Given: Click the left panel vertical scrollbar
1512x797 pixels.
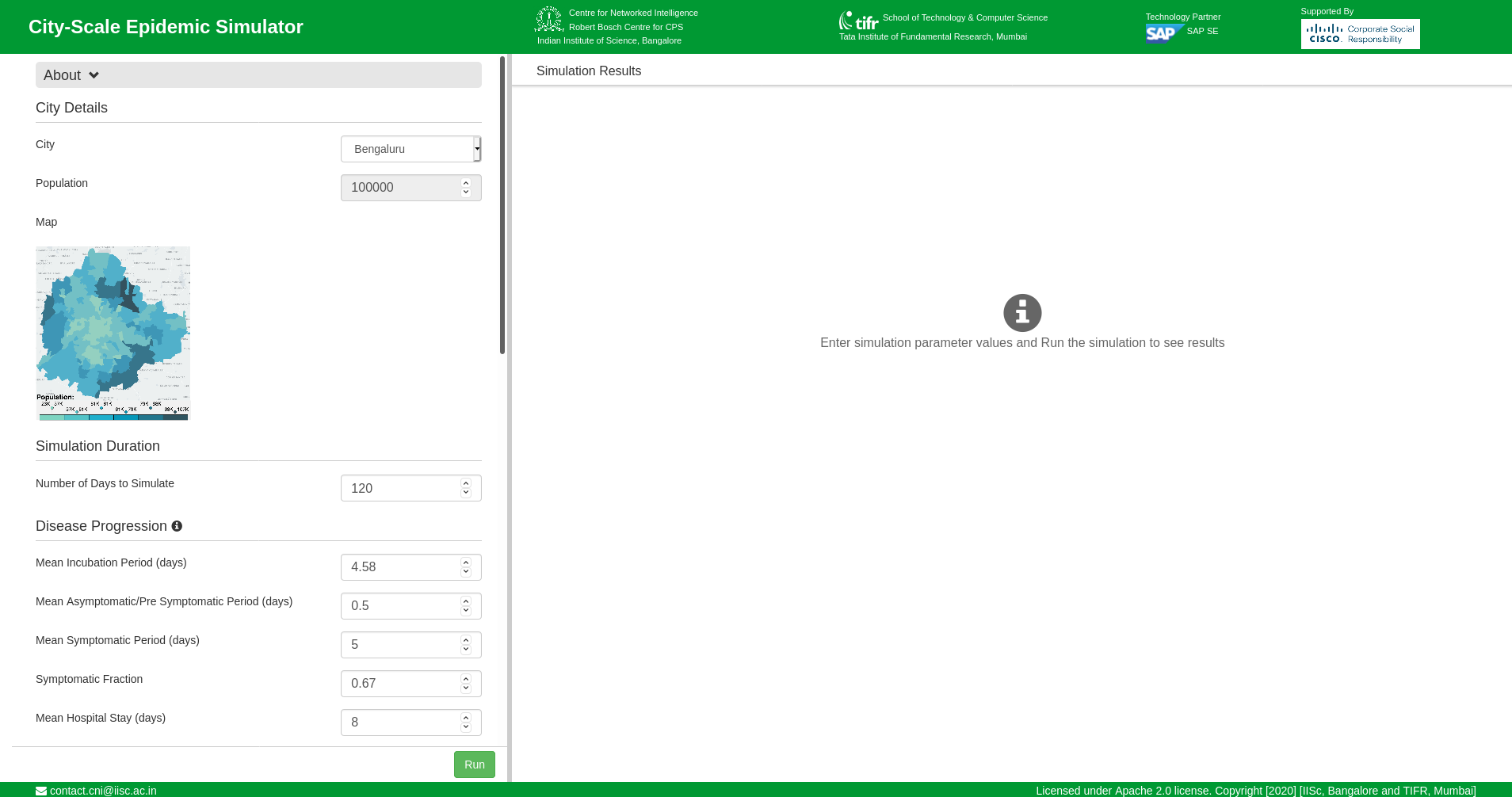Looking at the screenshot, I should 502,206.
